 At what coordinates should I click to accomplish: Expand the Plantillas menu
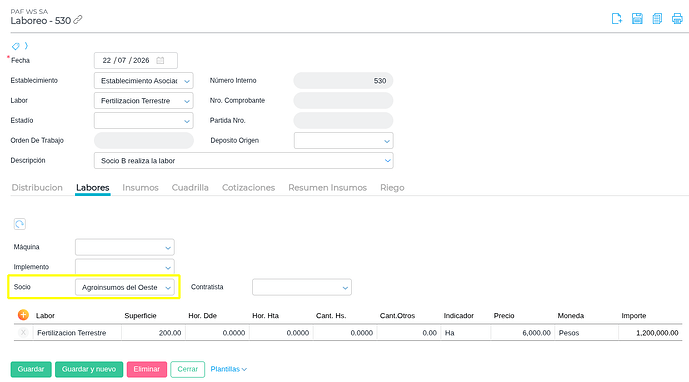click(228, 369)
